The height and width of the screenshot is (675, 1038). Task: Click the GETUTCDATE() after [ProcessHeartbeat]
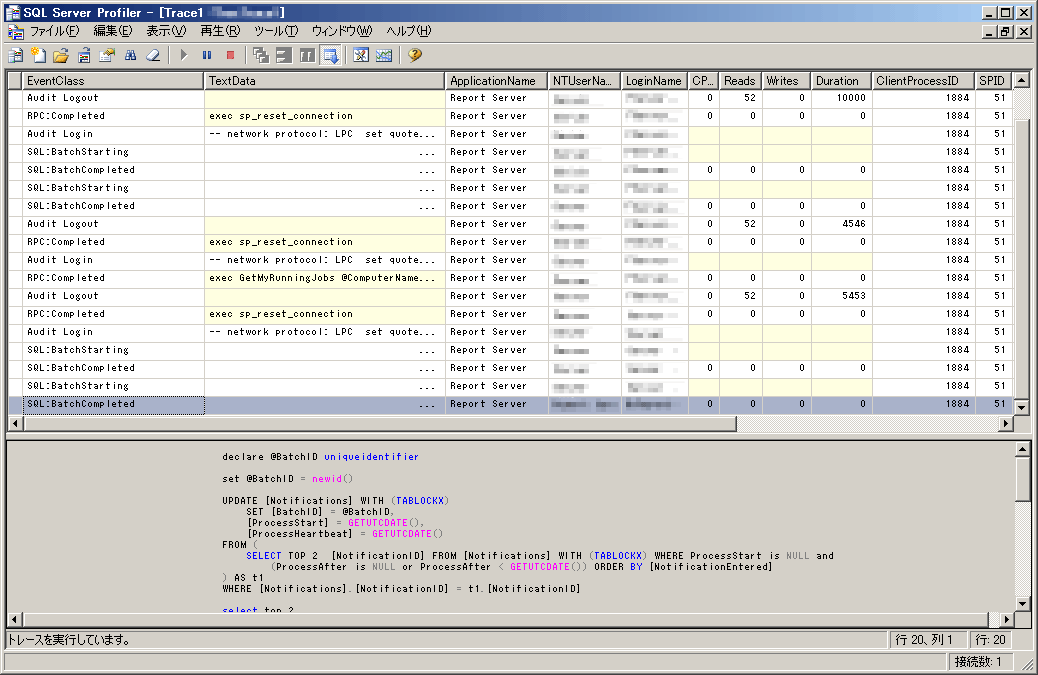407,534
